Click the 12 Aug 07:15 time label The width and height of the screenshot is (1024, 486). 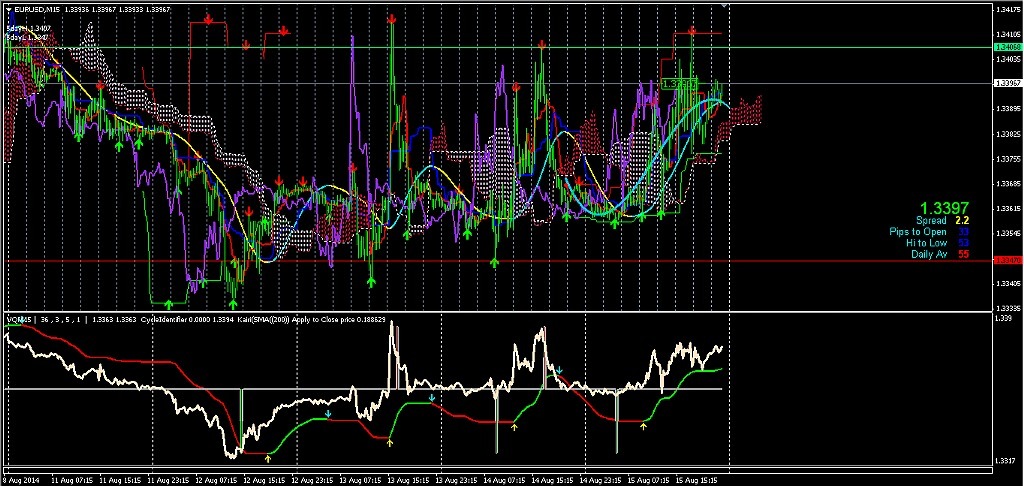215,479
